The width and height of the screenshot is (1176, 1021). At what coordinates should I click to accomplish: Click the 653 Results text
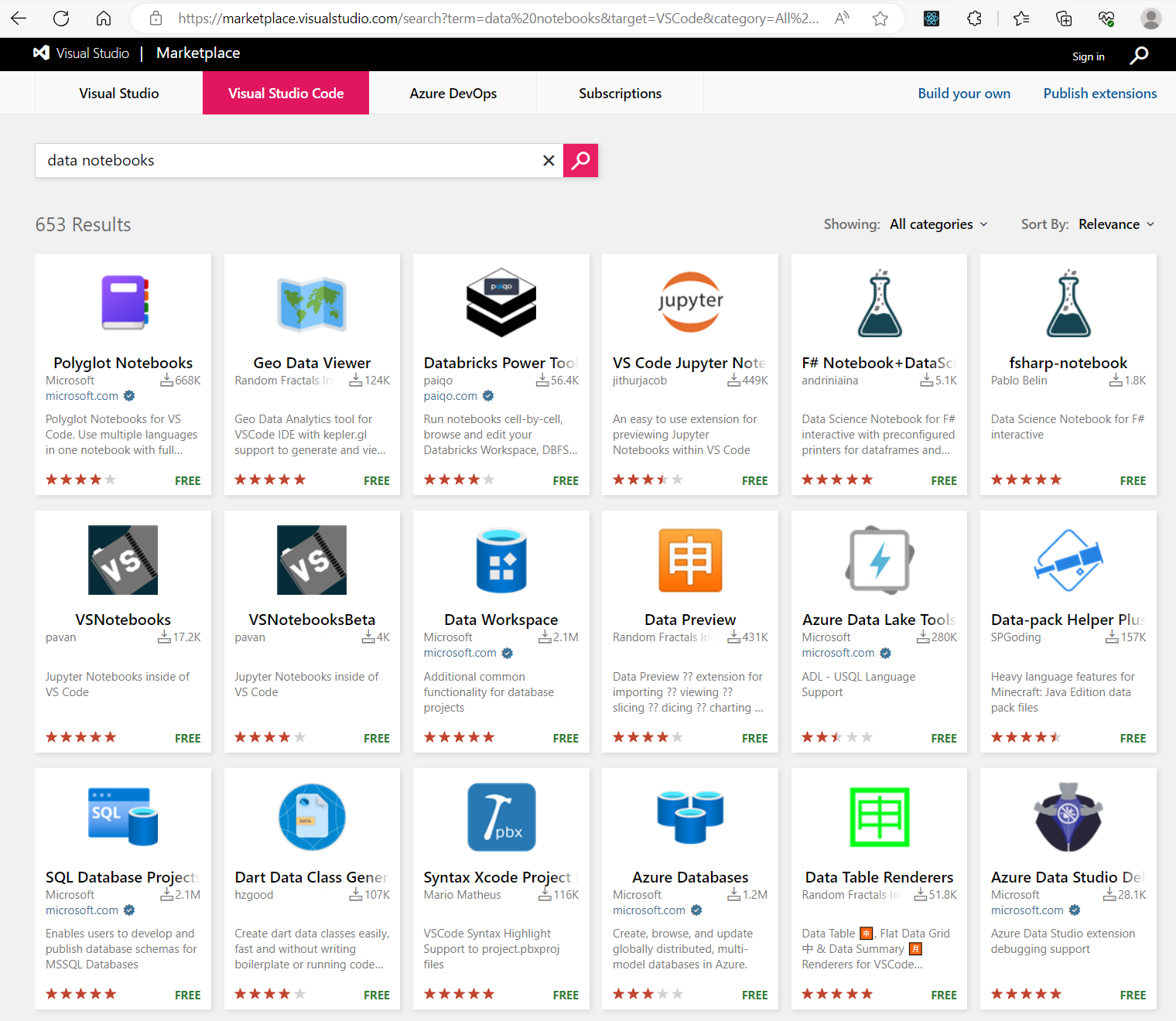83,224
